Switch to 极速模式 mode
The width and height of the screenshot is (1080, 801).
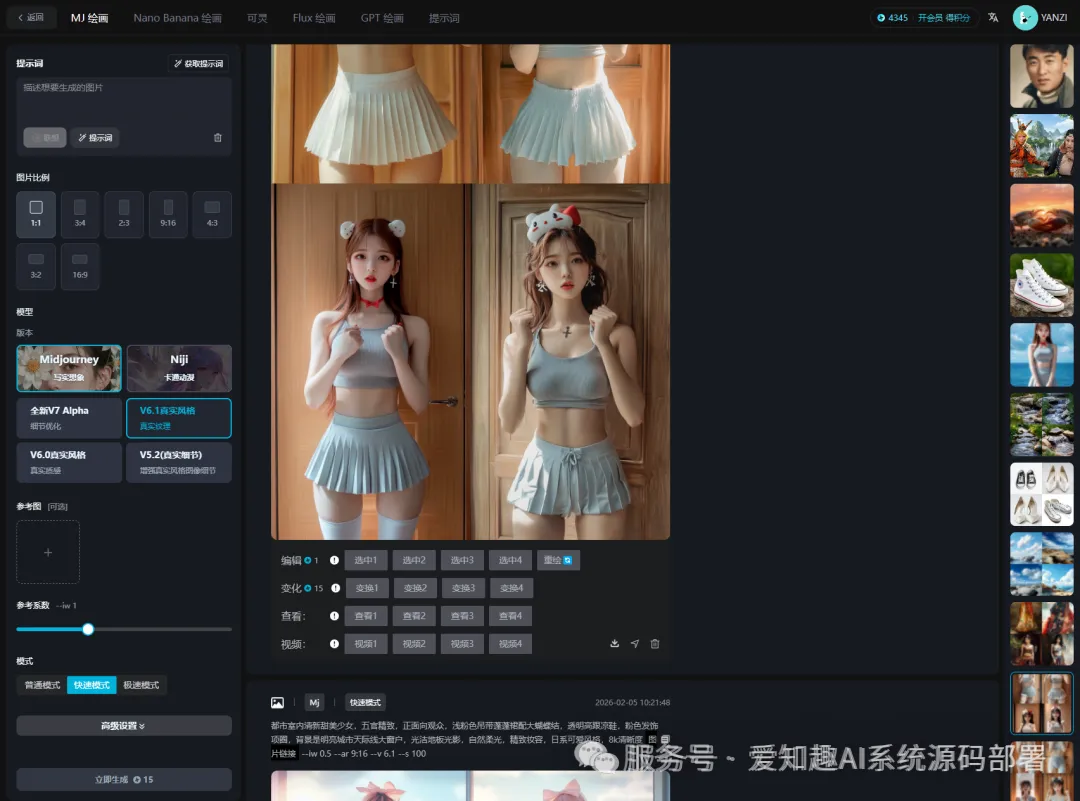pos(141,685)
